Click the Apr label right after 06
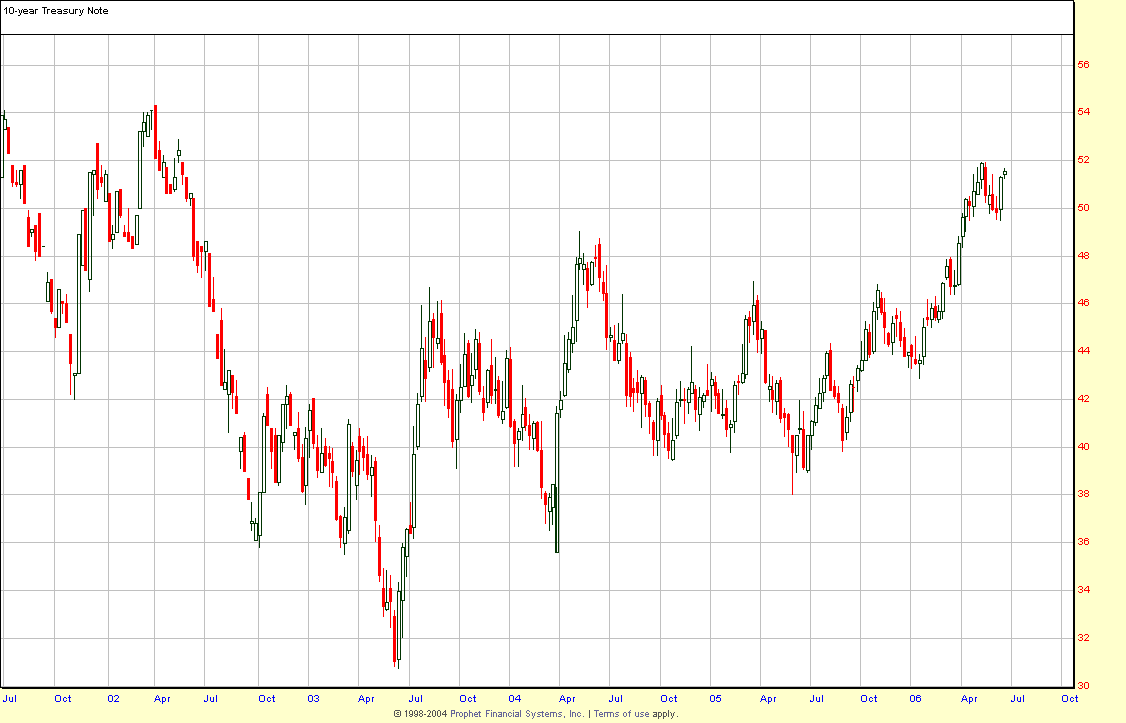Screen dimensions: 1126x723 [x=969, y=699]
